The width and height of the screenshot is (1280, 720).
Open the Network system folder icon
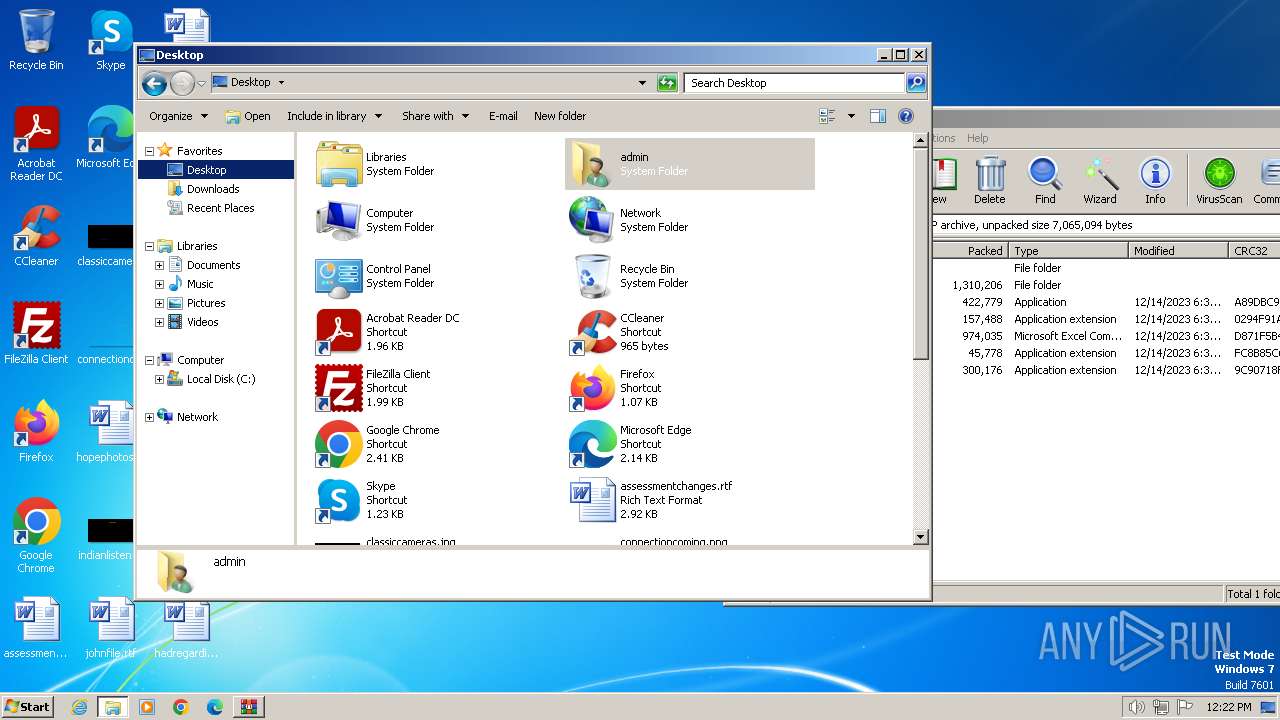click(x=593, y=220)
